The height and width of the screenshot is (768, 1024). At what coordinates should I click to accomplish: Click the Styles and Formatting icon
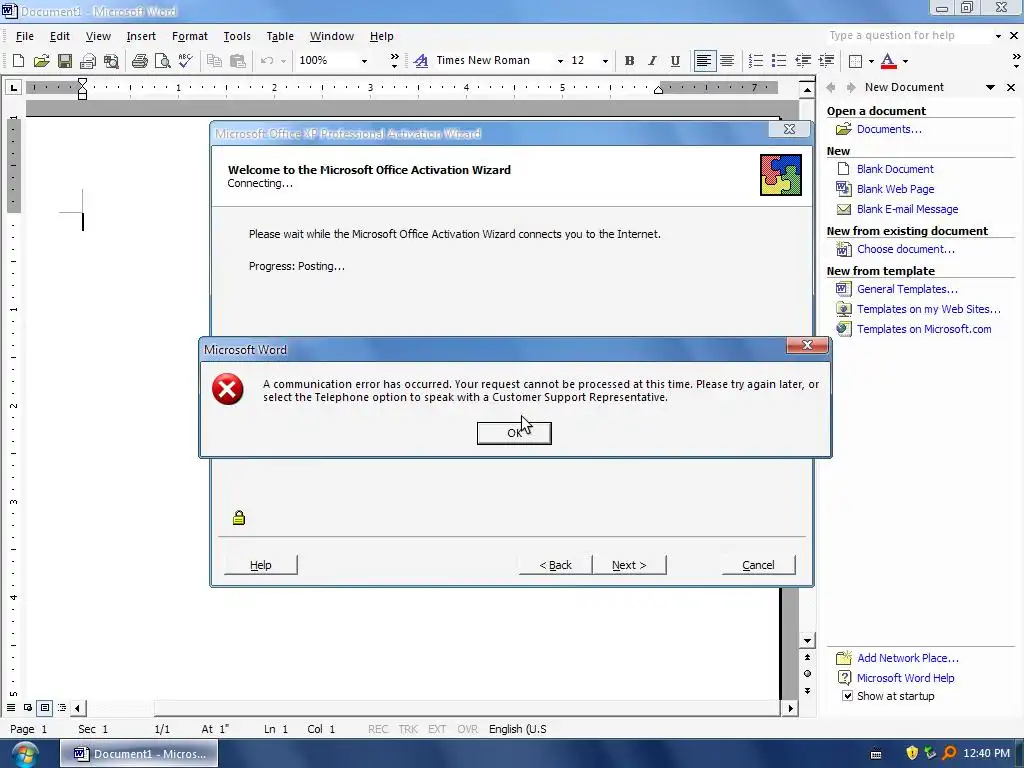(421, 61)
